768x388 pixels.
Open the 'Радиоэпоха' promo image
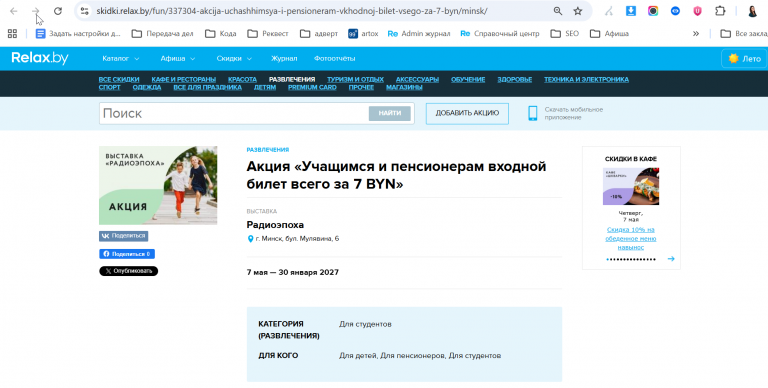(158, 185)
